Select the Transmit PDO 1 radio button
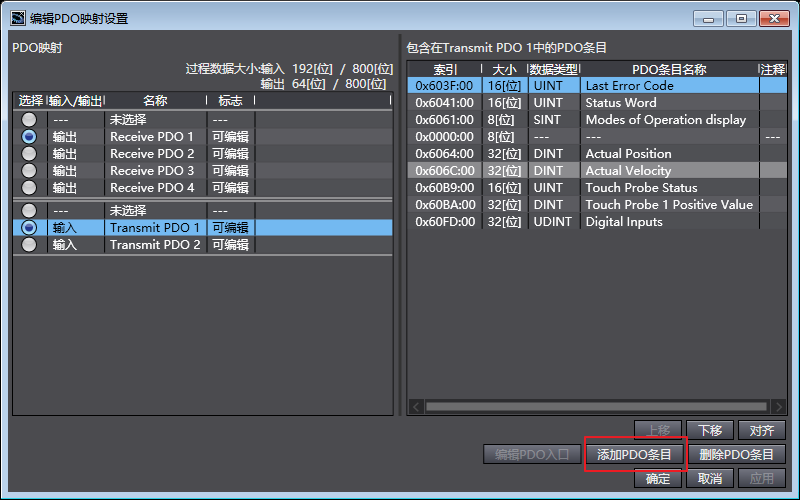The width and height of the screenshot is (800, 500). (x=29, y=228)
